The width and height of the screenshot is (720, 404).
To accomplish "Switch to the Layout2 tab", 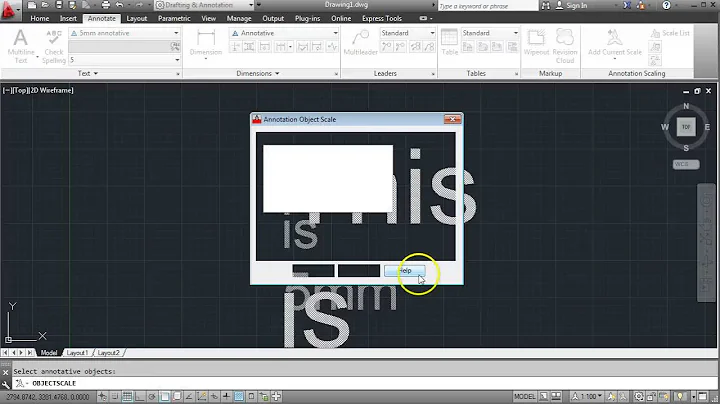I will pos(108,353).
